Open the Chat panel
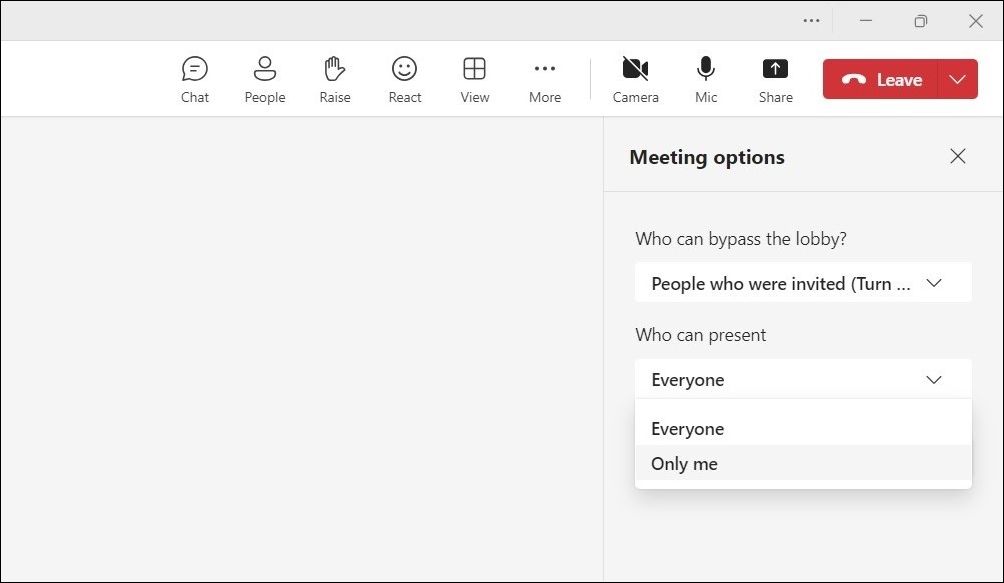1004x583 pixels. pos(194,79)
